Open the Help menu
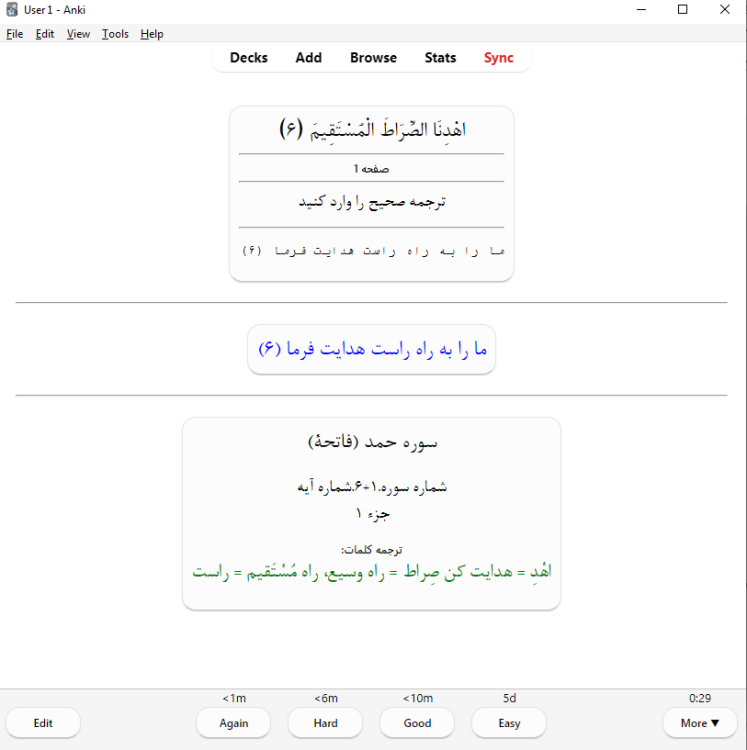Viewport: 747px width, 750px height. click(152, 34)
